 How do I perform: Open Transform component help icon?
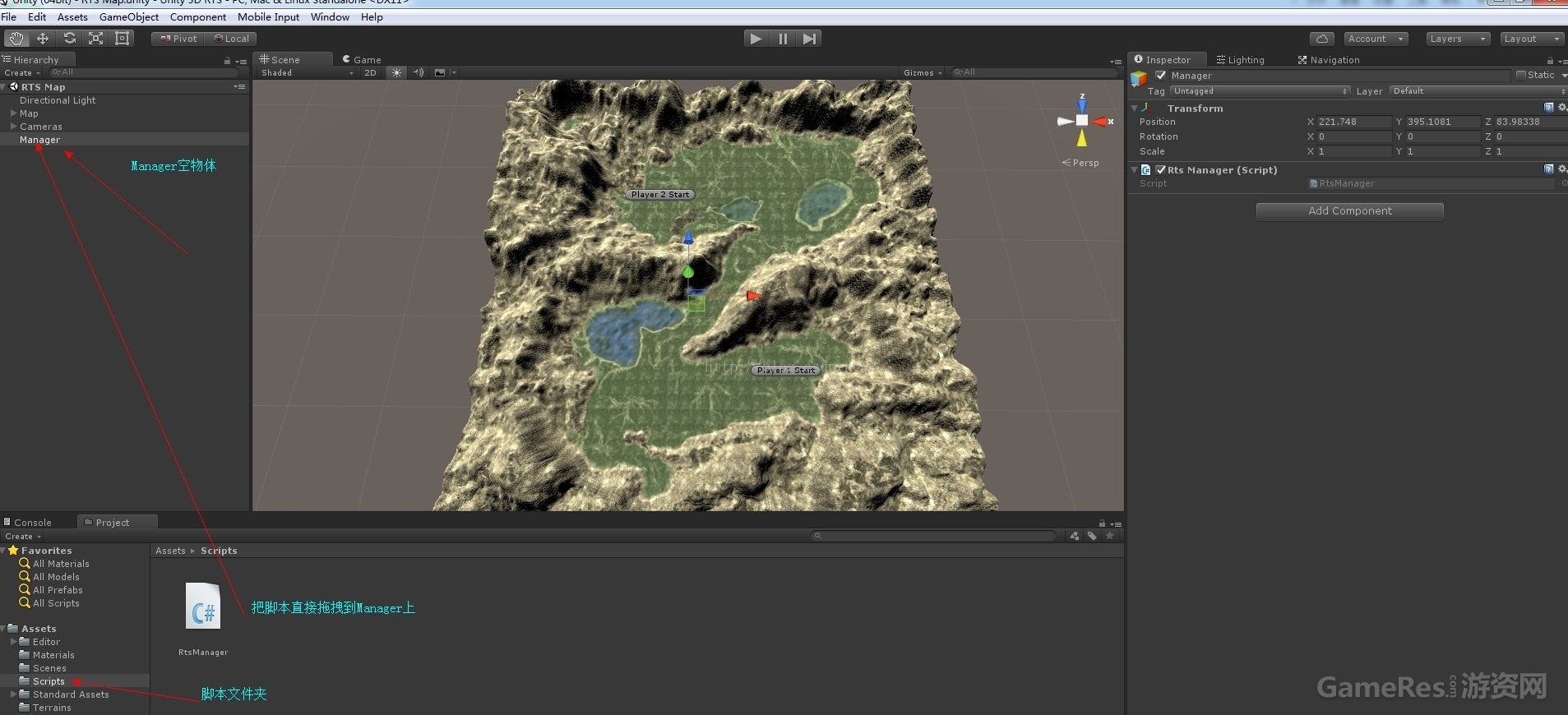(1549, 108)
